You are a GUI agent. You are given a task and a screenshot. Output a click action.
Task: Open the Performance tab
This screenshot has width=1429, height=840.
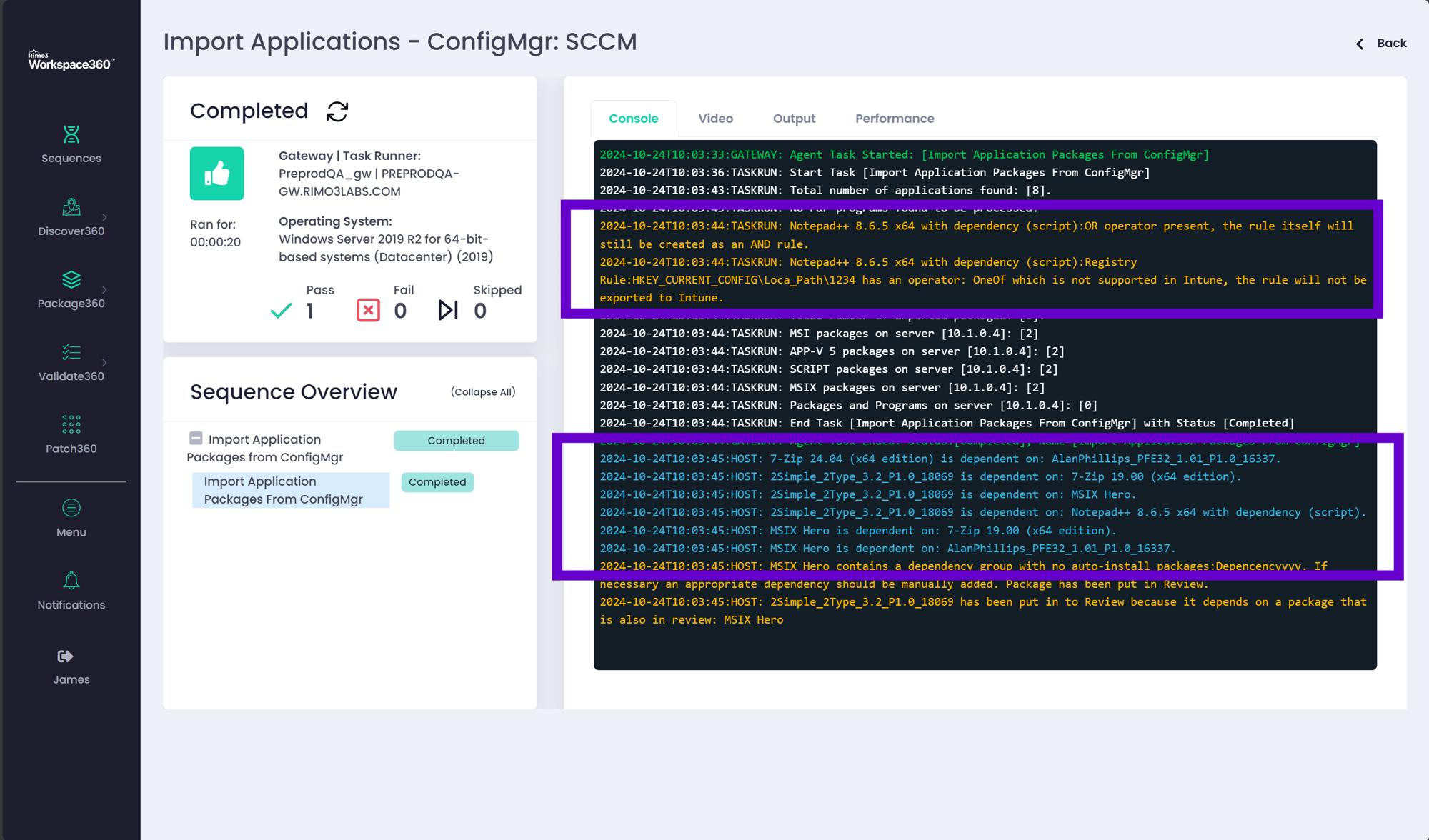[895, 119]
